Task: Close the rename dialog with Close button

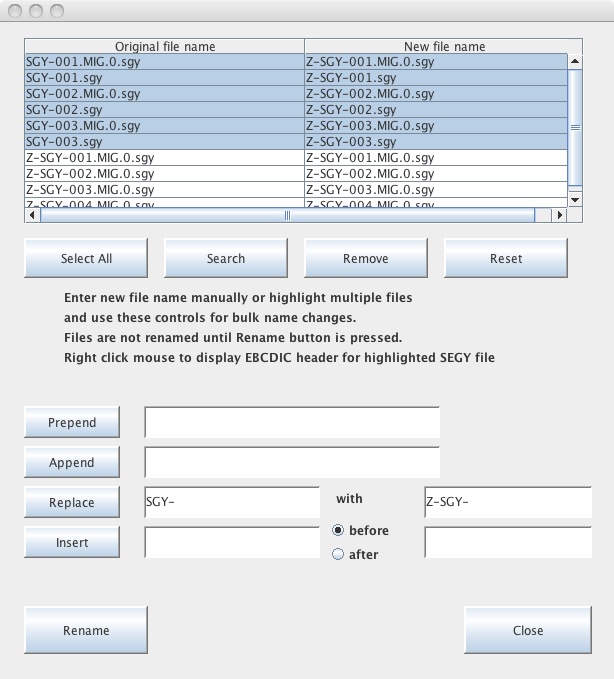Action: 527,630
